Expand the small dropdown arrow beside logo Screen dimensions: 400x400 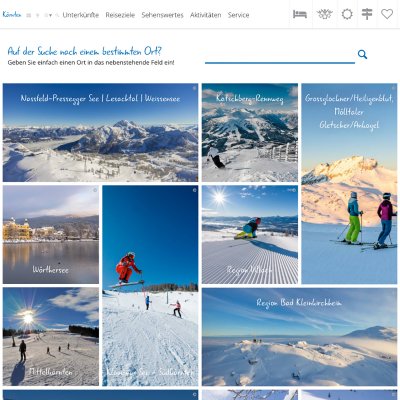[50, 15]
